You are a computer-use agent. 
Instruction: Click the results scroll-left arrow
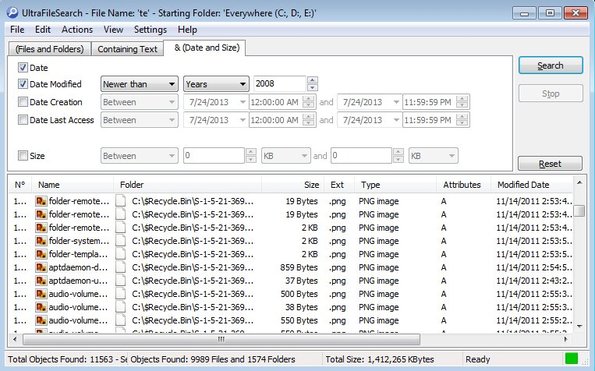[x=15, y=339]
